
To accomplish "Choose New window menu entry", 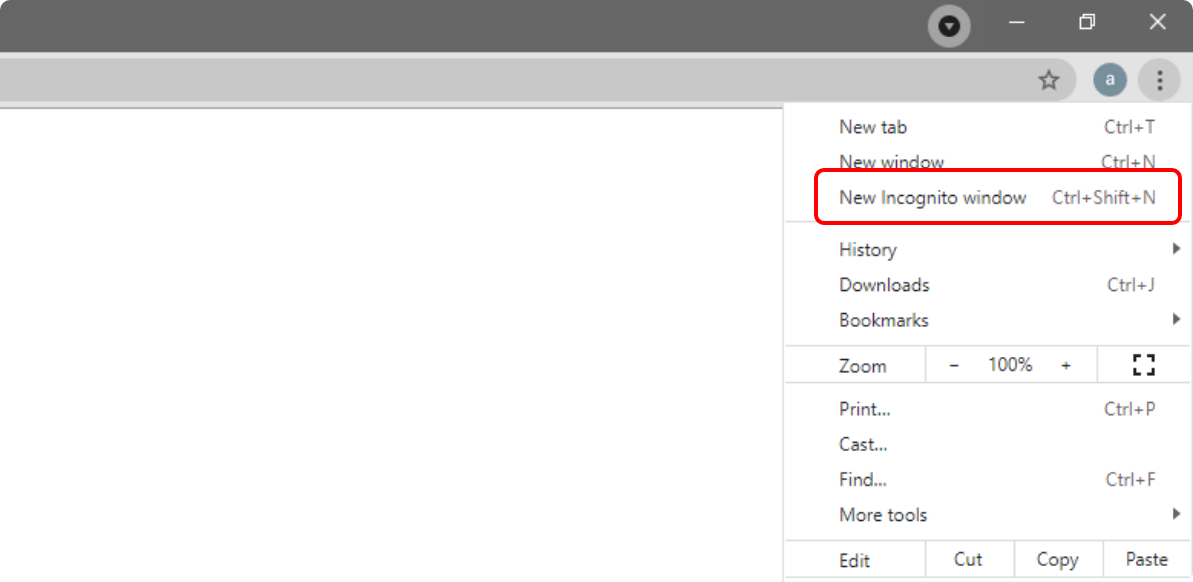I will point(891,162).
